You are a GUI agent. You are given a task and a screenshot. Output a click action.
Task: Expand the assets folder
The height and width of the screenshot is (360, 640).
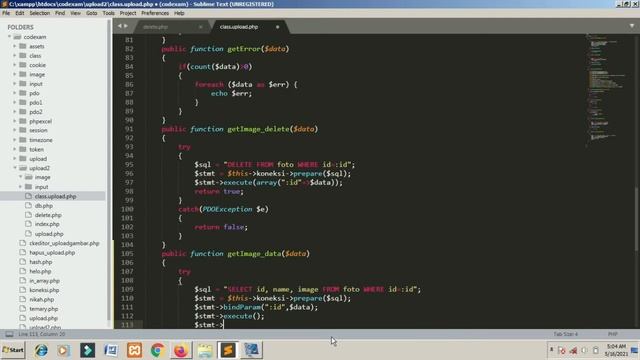15,46
